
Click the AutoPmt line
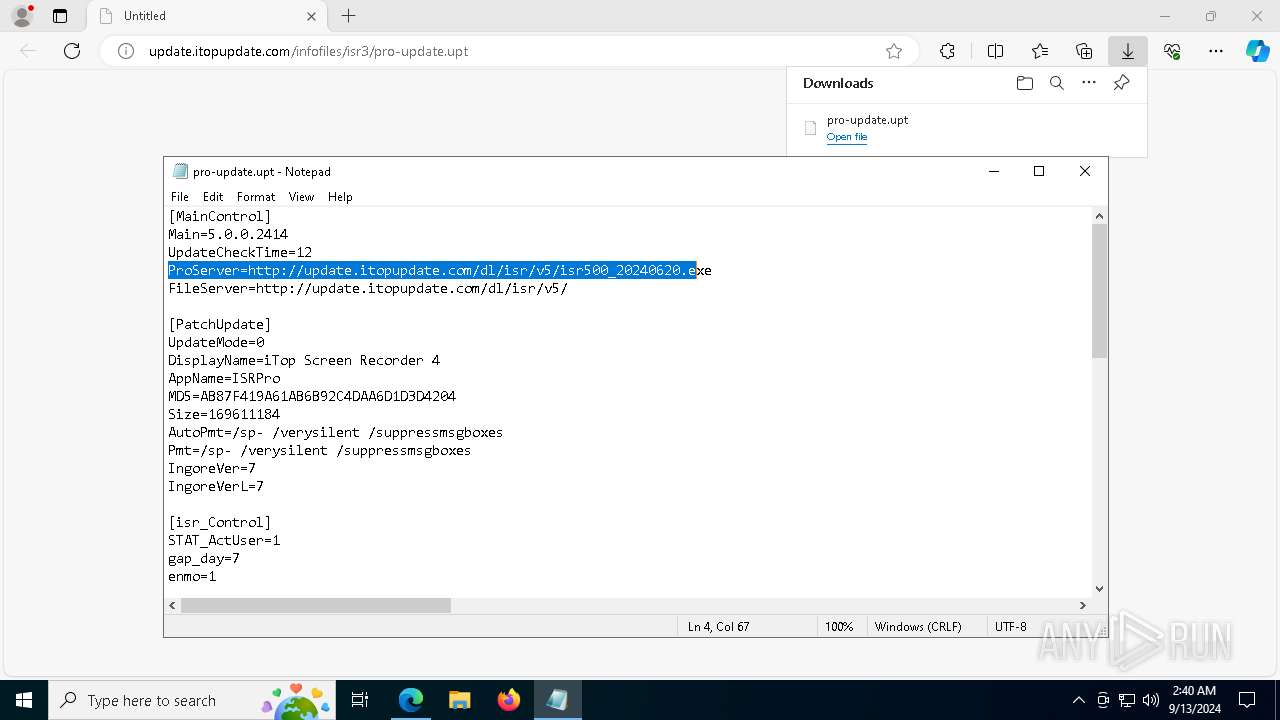[x=336, y=432]
